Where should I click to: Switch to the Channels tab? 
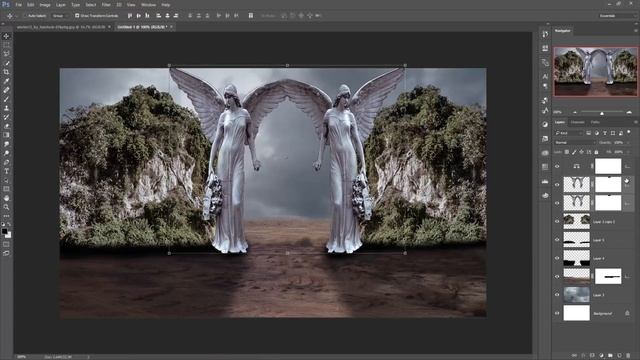[x=577, y=122]
